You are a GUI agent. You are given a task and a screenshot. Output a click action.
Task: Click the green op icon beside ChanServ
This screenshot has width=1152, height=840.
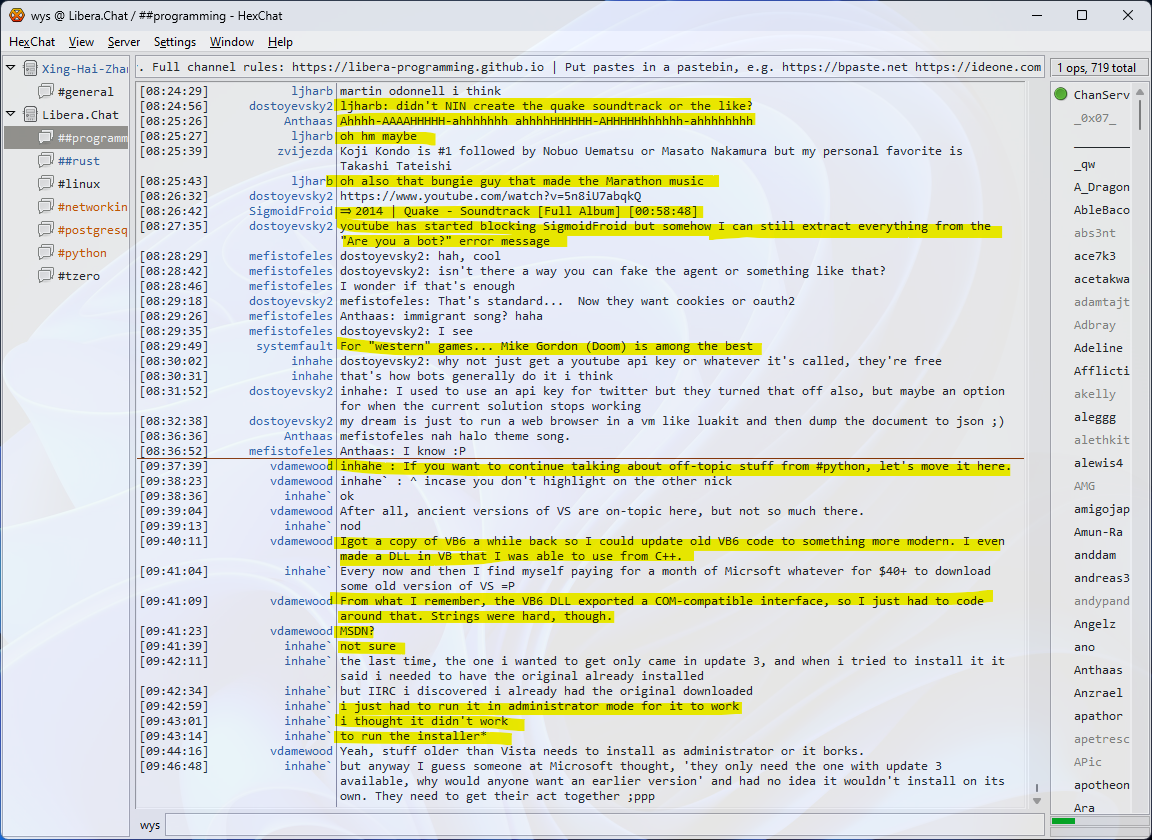click(1060, 95)
